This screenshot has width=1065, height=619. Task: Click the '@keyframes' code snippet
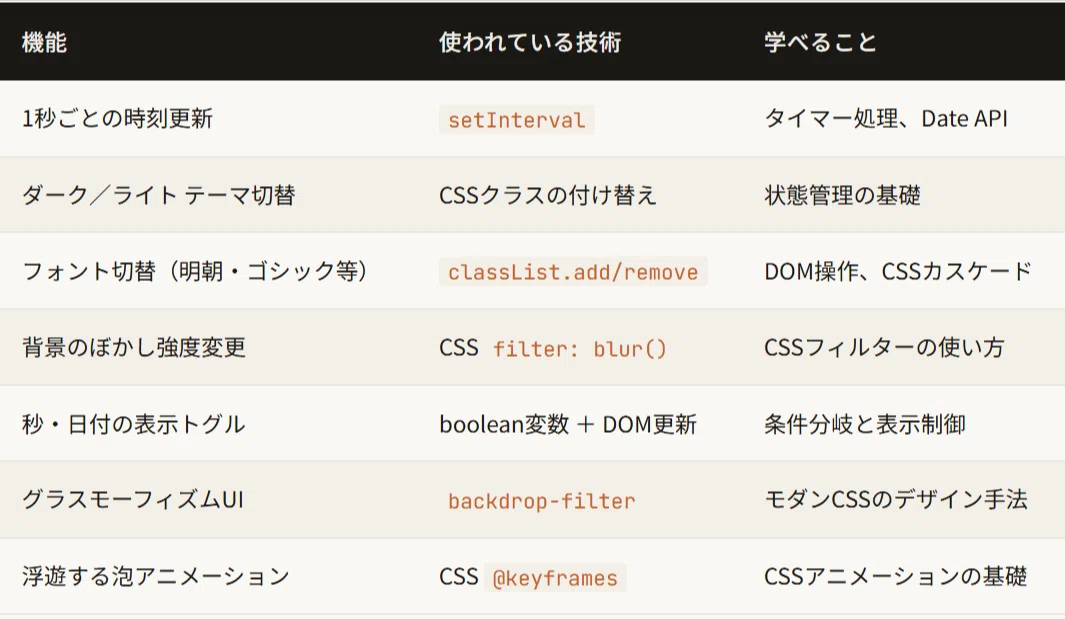[x=555, y=578]
